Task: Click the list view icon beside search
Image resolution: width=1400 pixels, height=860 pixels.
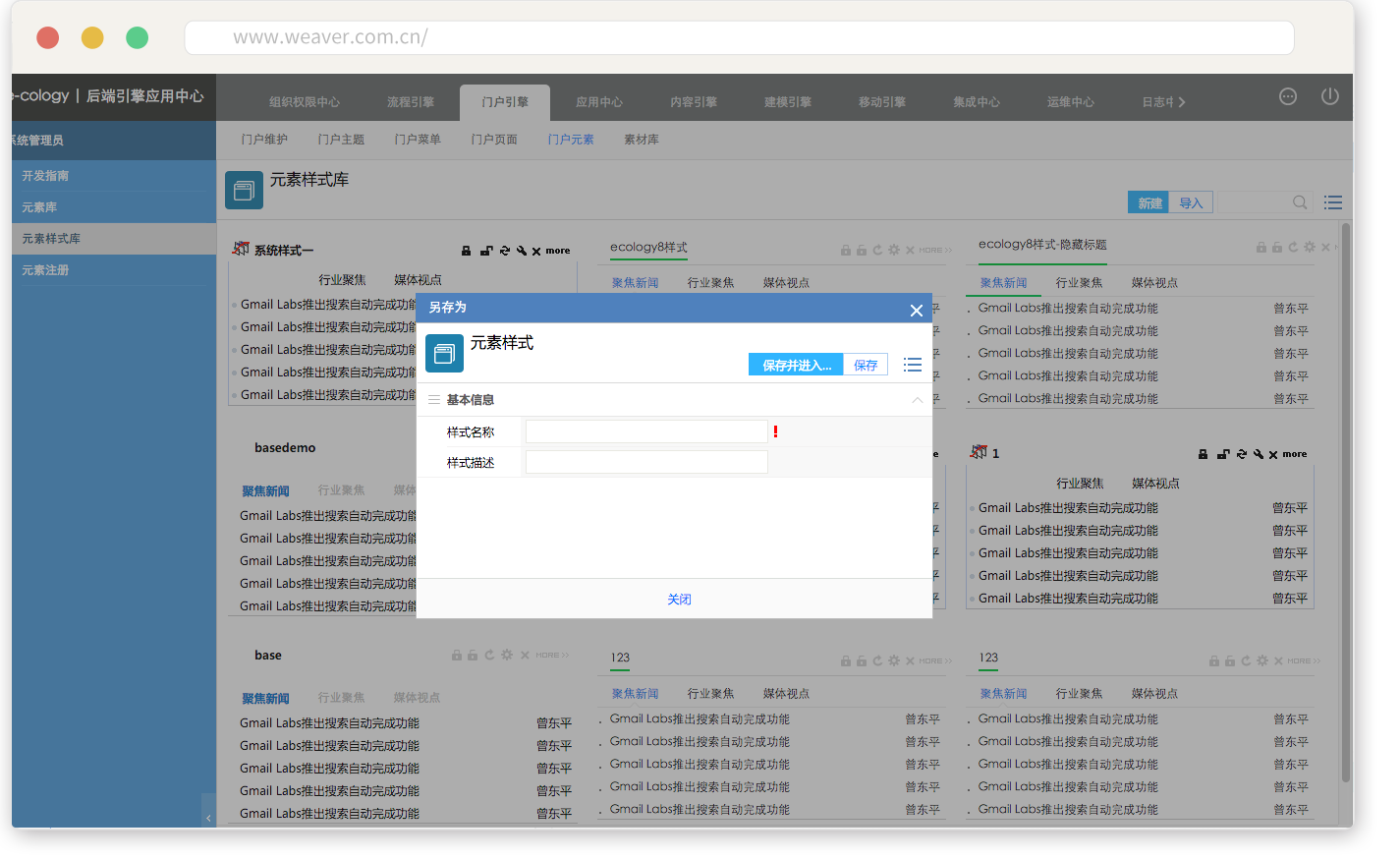Action: 1332,202
